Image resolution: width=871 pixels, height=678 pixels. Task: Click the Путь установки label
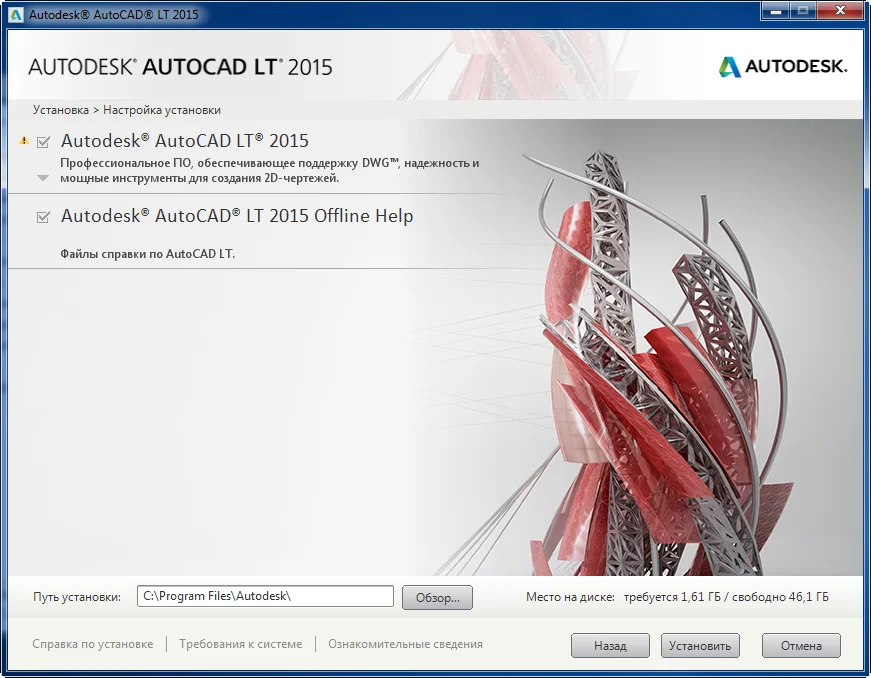coord(77,597)
